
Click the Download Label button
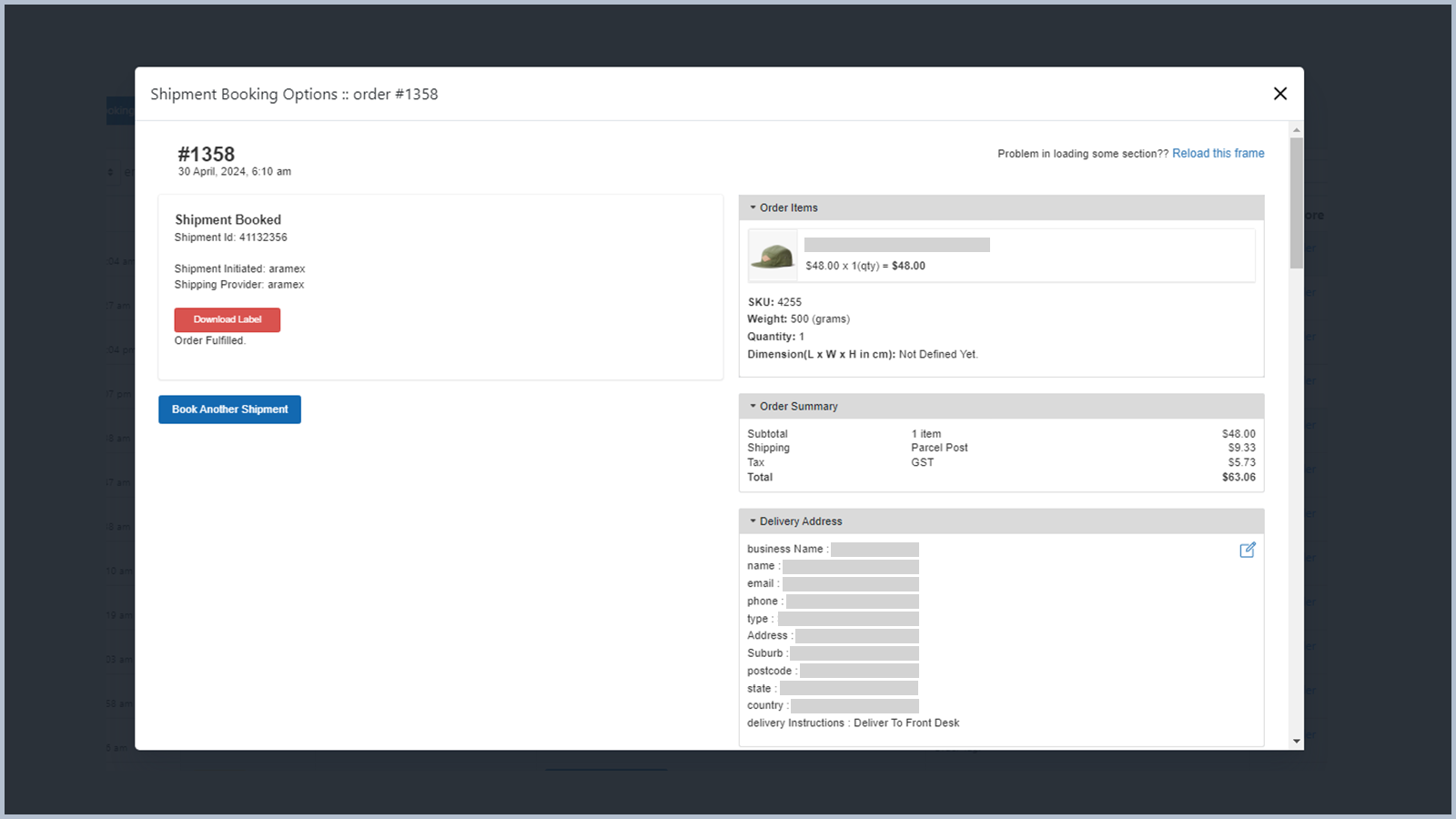pos(227,319)
